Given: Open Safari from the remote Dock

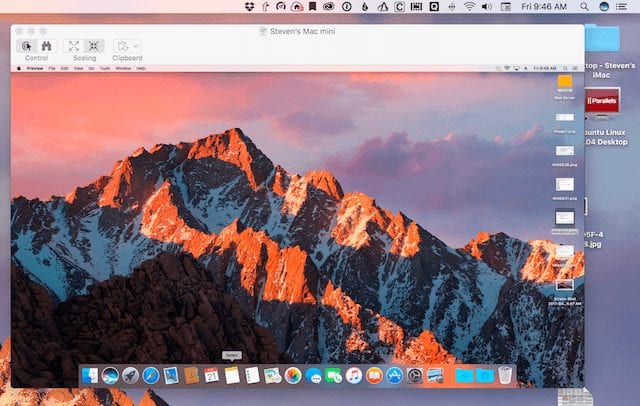Looking at the screenshot, I should click(x=150, y=375).
